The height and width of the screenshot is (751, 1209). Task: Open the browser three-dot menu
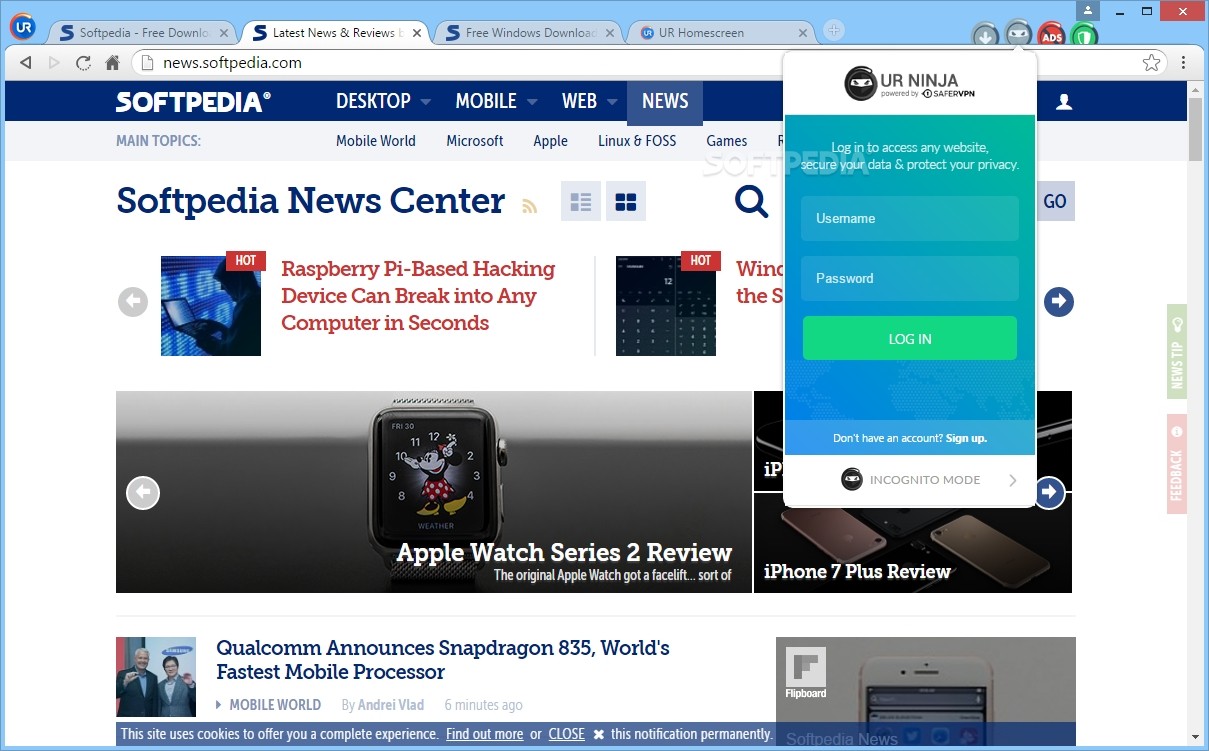click(1184, 63)
